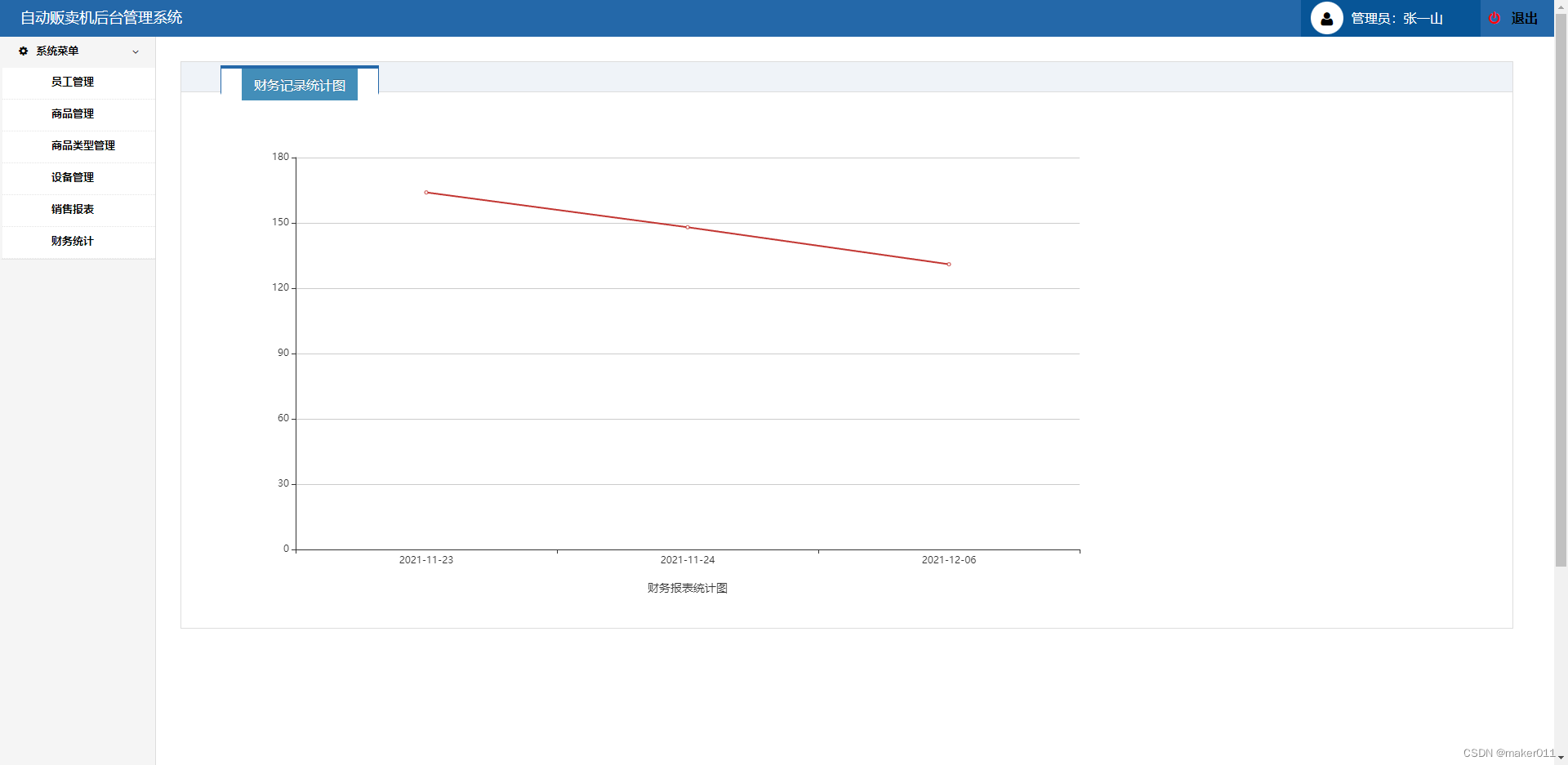
Task: Click the 30 y-axis label
Action: [283, 483]
